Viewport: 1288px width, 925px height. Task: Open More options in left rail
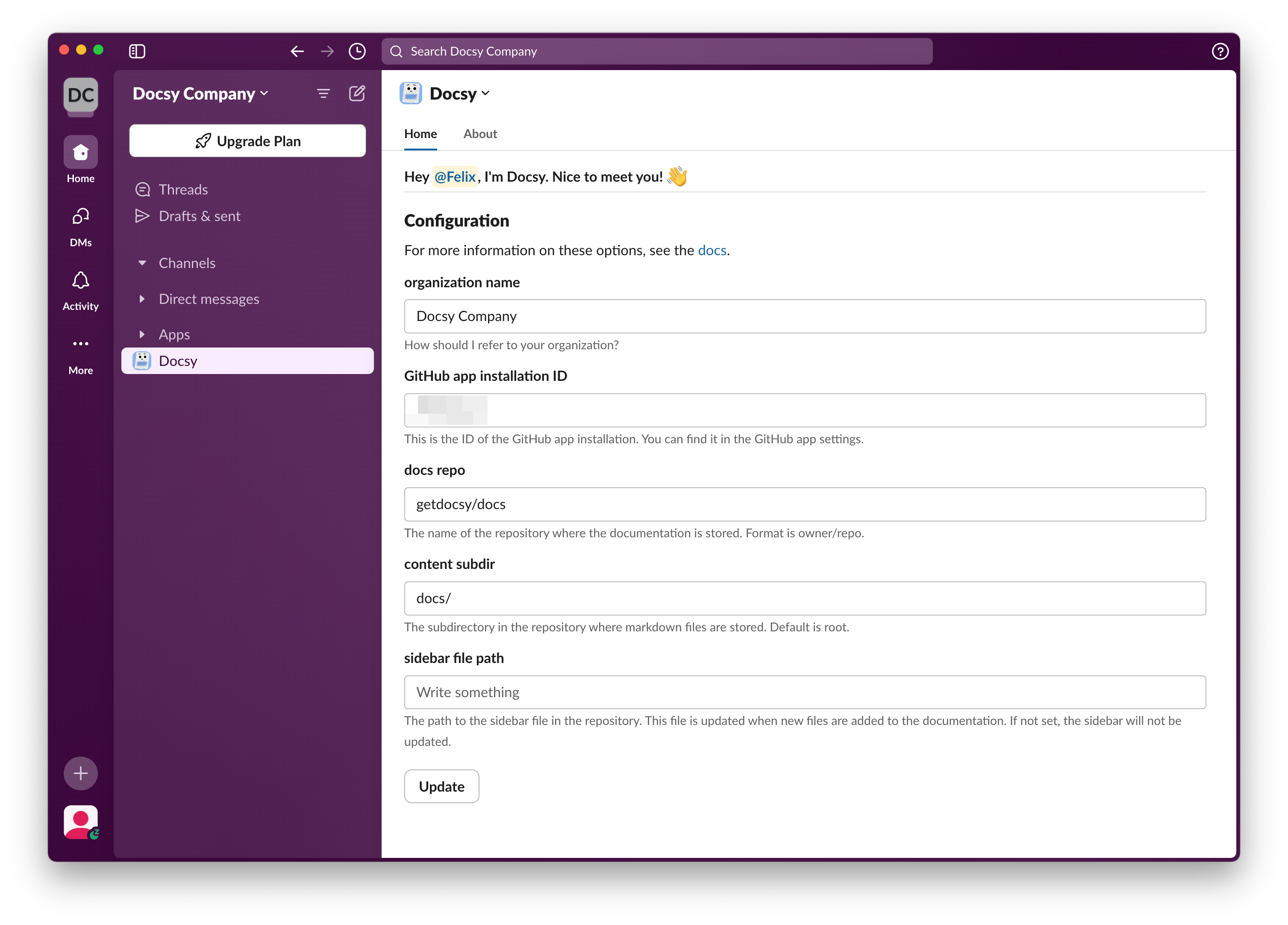point(81,355)
